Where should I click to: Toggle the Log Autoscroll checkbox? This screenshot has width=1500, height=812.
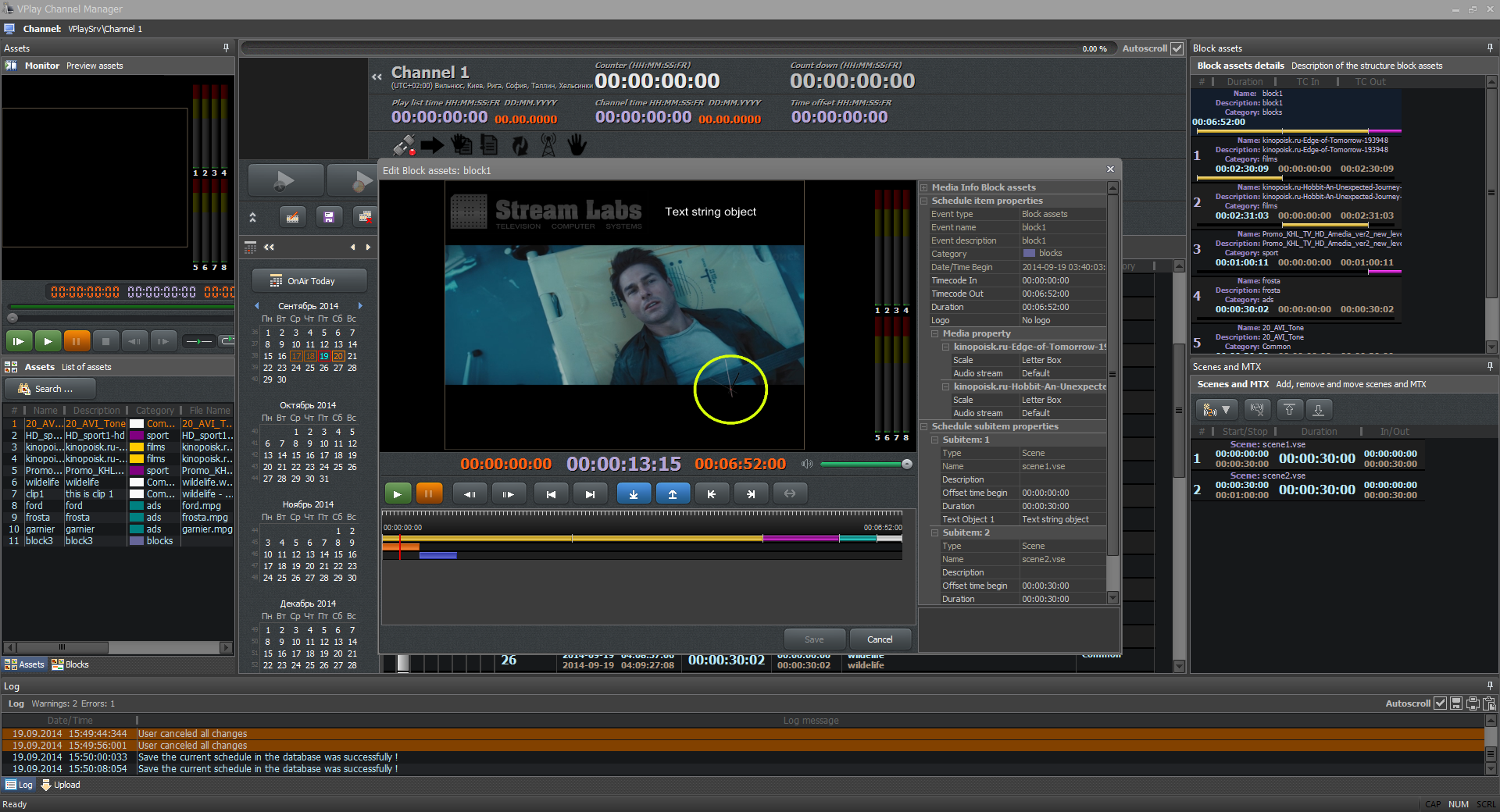pyautogui.click(x=1440, y=703)
